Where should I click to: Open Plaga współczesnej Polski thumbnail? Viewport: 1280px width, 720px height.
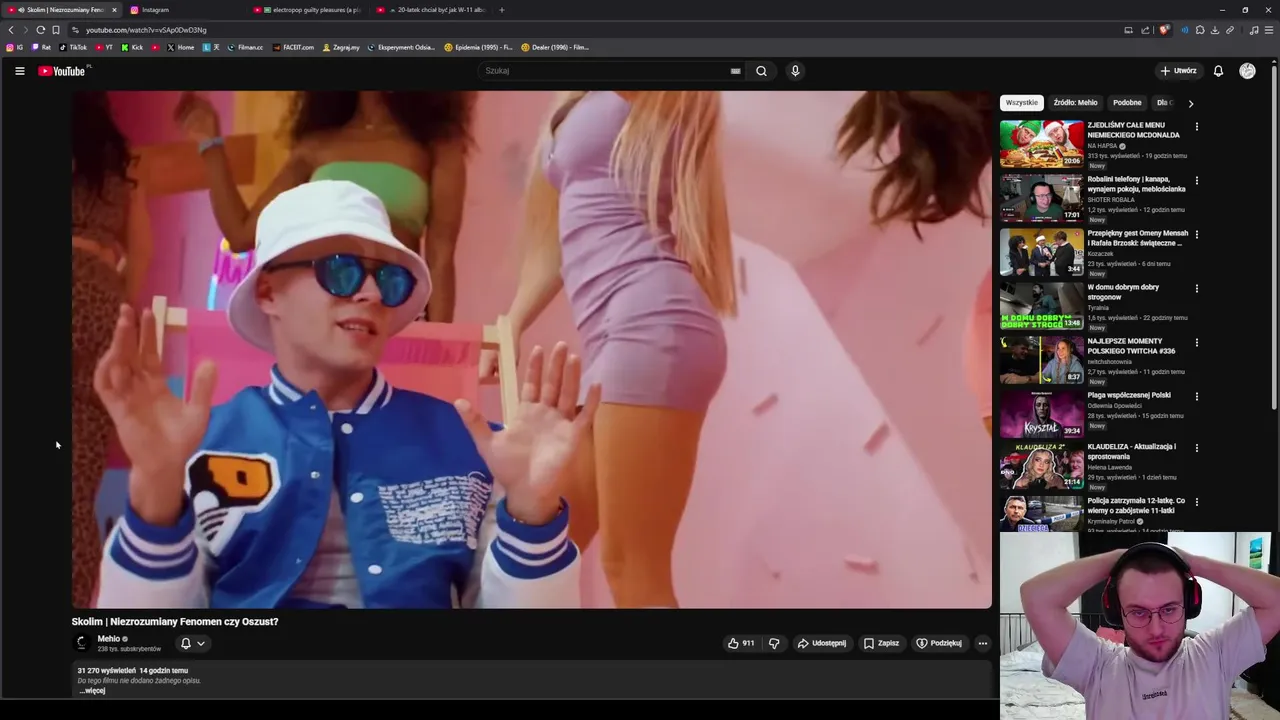click(1042, 414)
